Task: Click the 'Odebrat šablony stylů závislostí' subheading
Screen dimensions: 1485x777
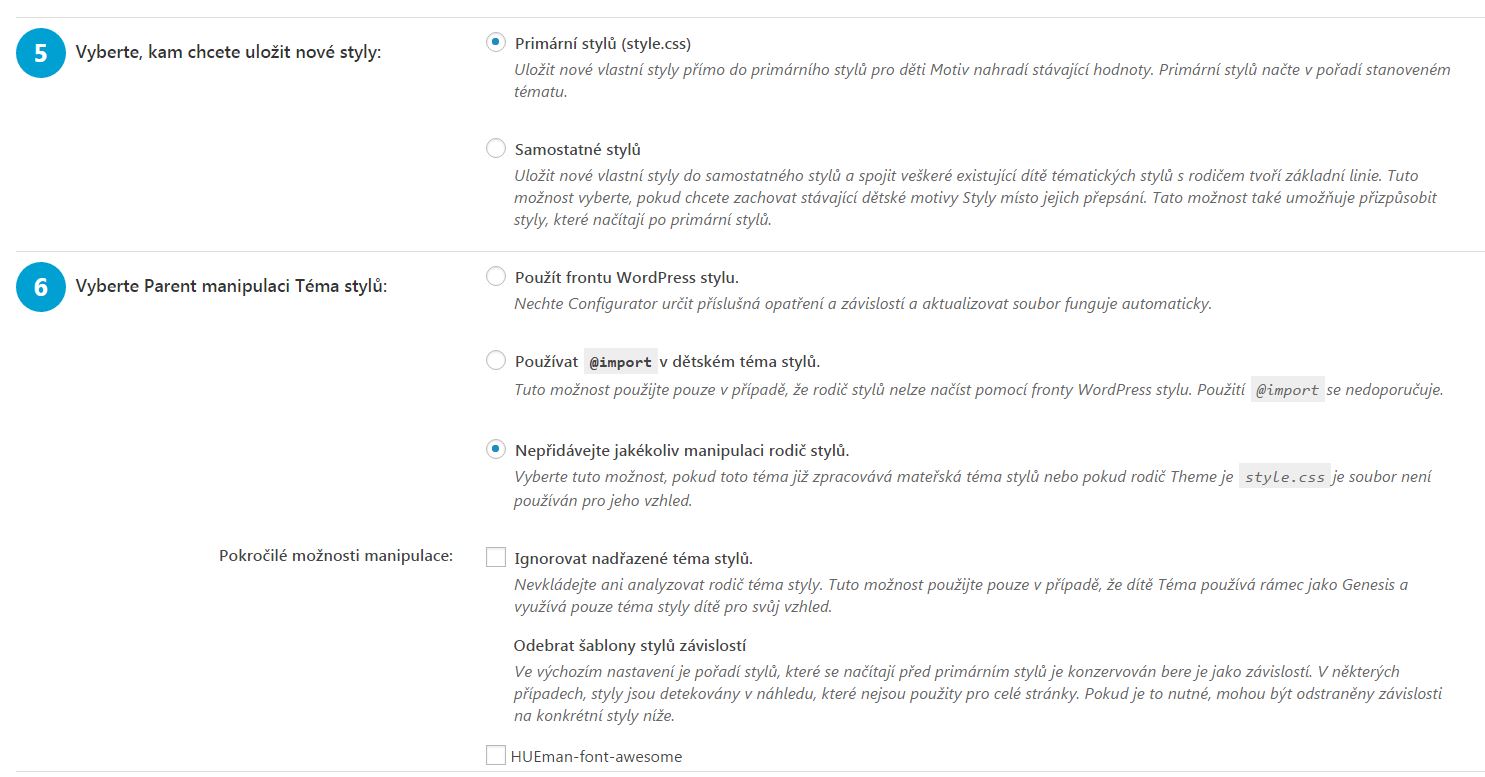Action: [630, 645]
